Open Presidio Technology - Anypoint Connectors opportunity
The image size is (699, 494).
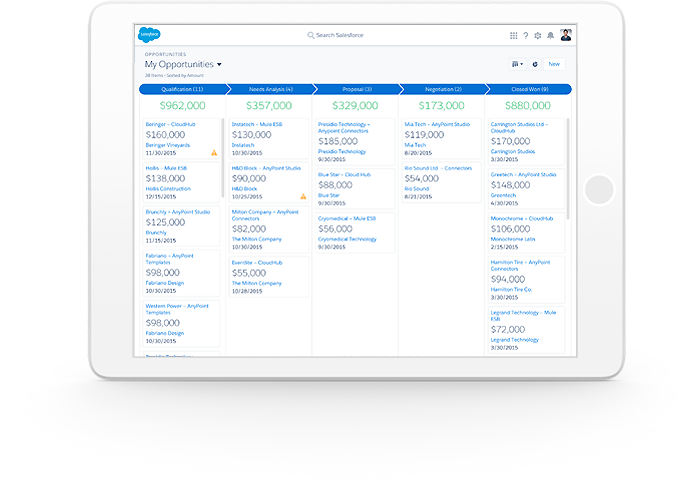pos(344,128)
